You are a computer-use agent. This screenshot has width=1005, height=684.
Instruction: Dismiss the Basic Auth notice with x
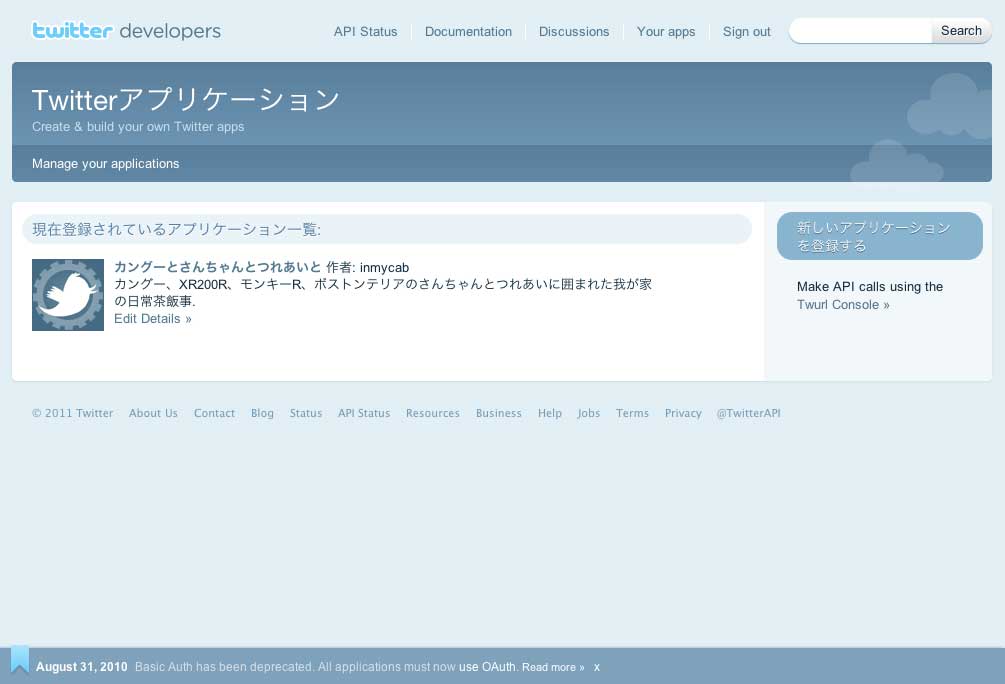[597, 667]
